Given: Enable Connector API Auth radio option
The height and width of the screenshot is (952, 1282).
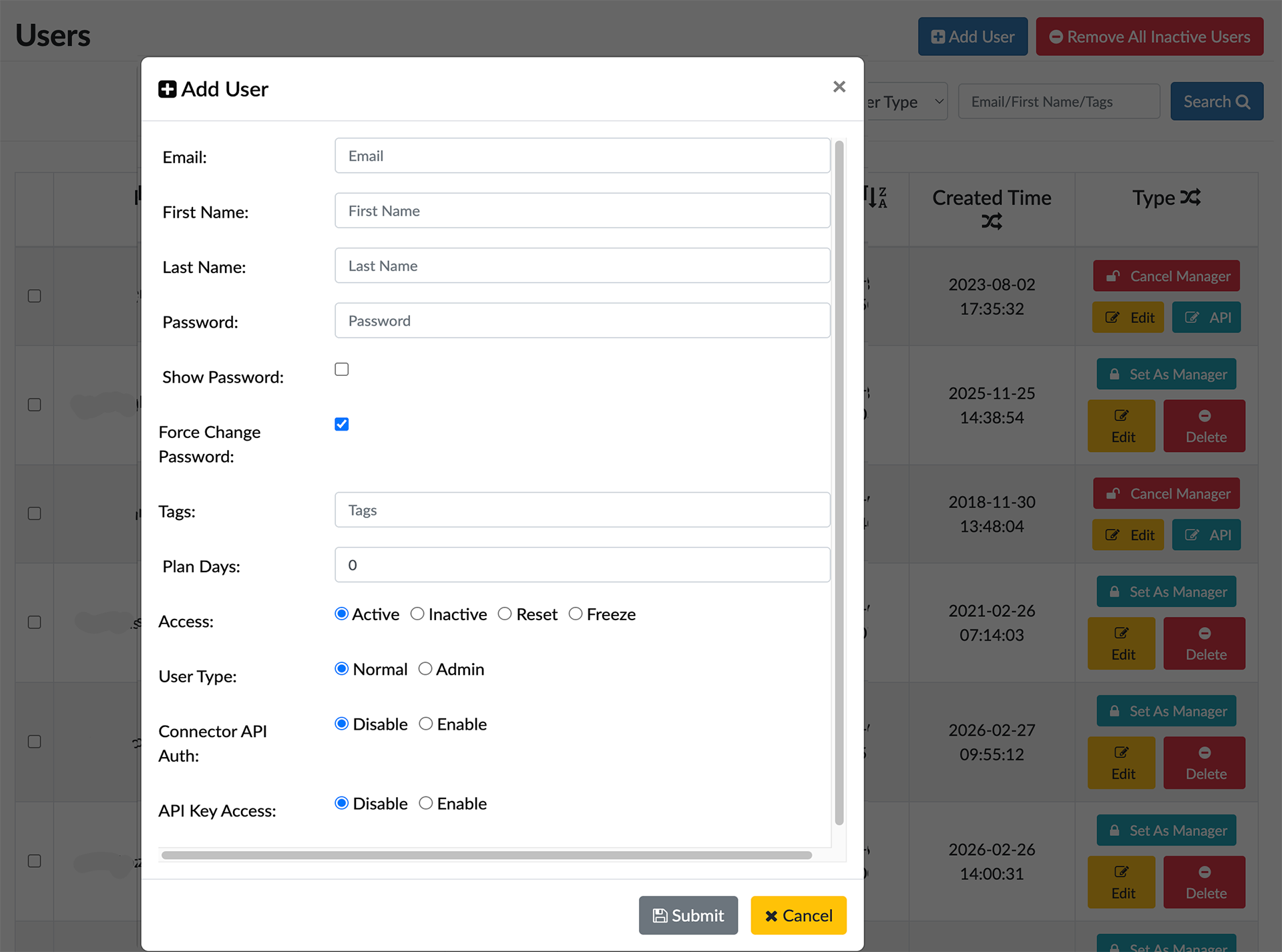Looking at the screenshot, I should (x=426, y=724).
